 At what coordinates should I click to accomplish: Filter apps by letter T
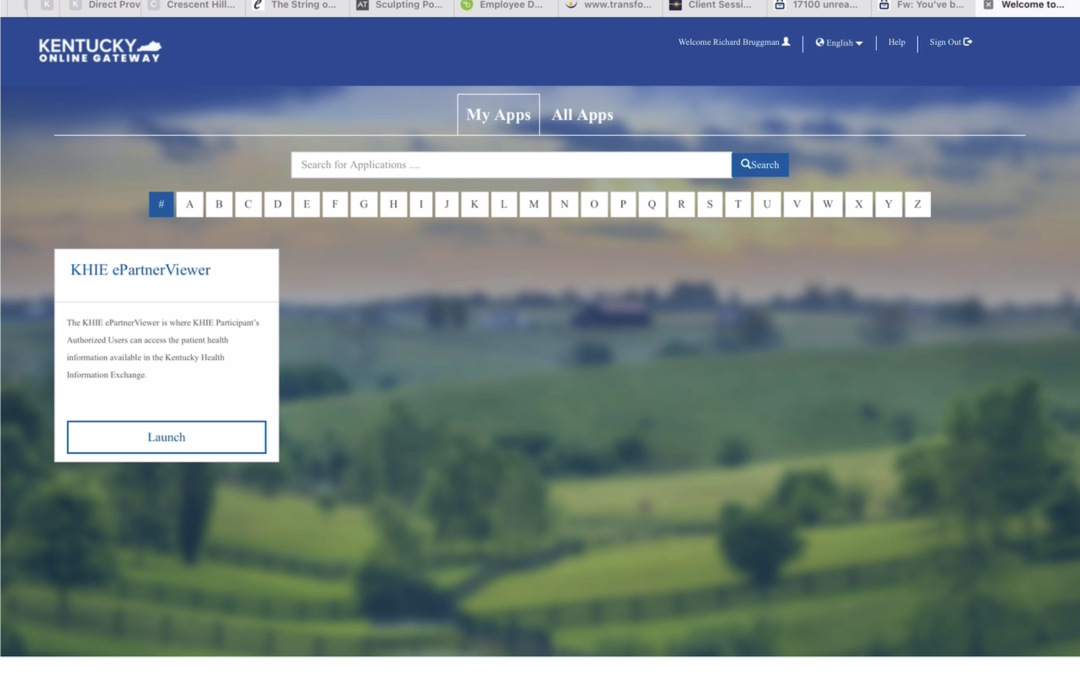pyautogui.click(x=738, y=204)
